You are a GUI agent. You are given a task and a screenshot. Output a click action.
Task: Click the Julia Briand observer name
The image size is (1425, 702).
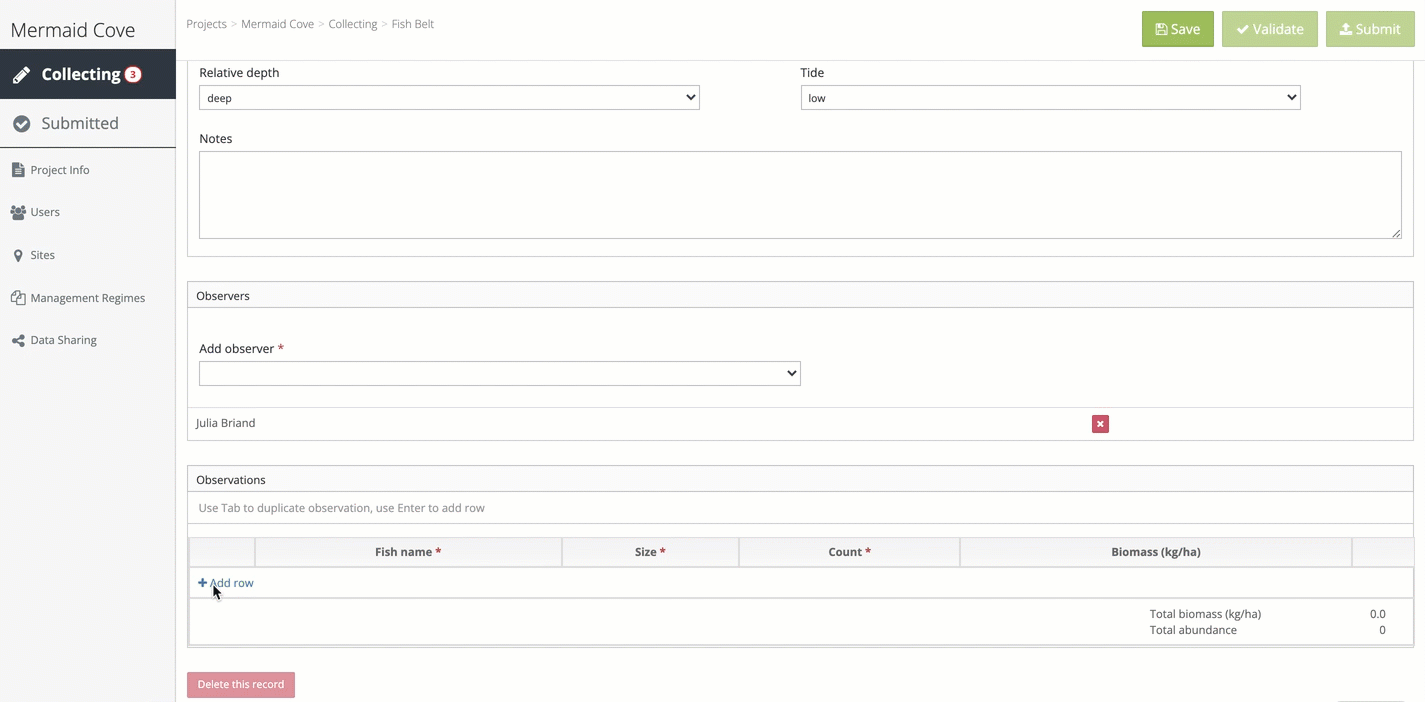(x=225, y=423)
